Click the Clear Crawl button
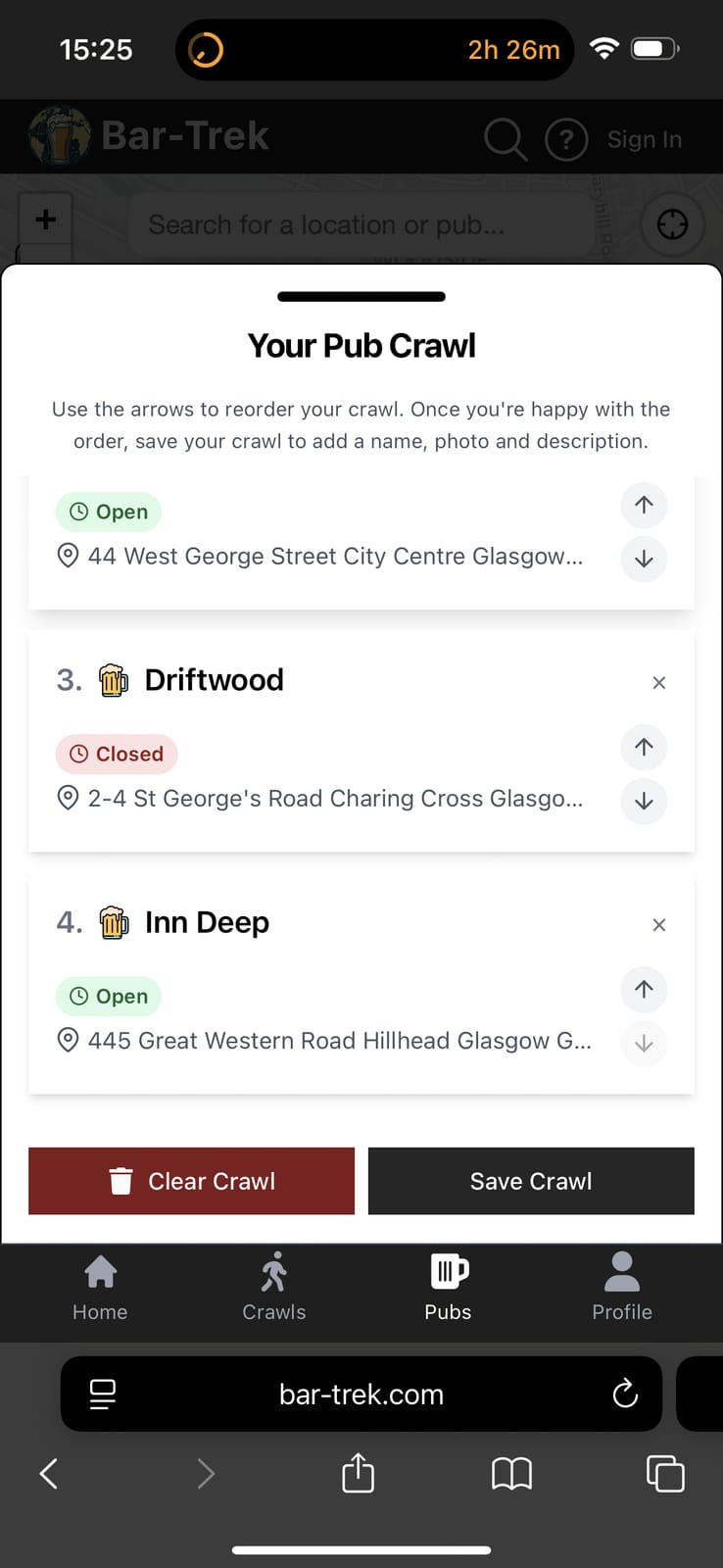 pyautogui.click(x=191, y=1181)
